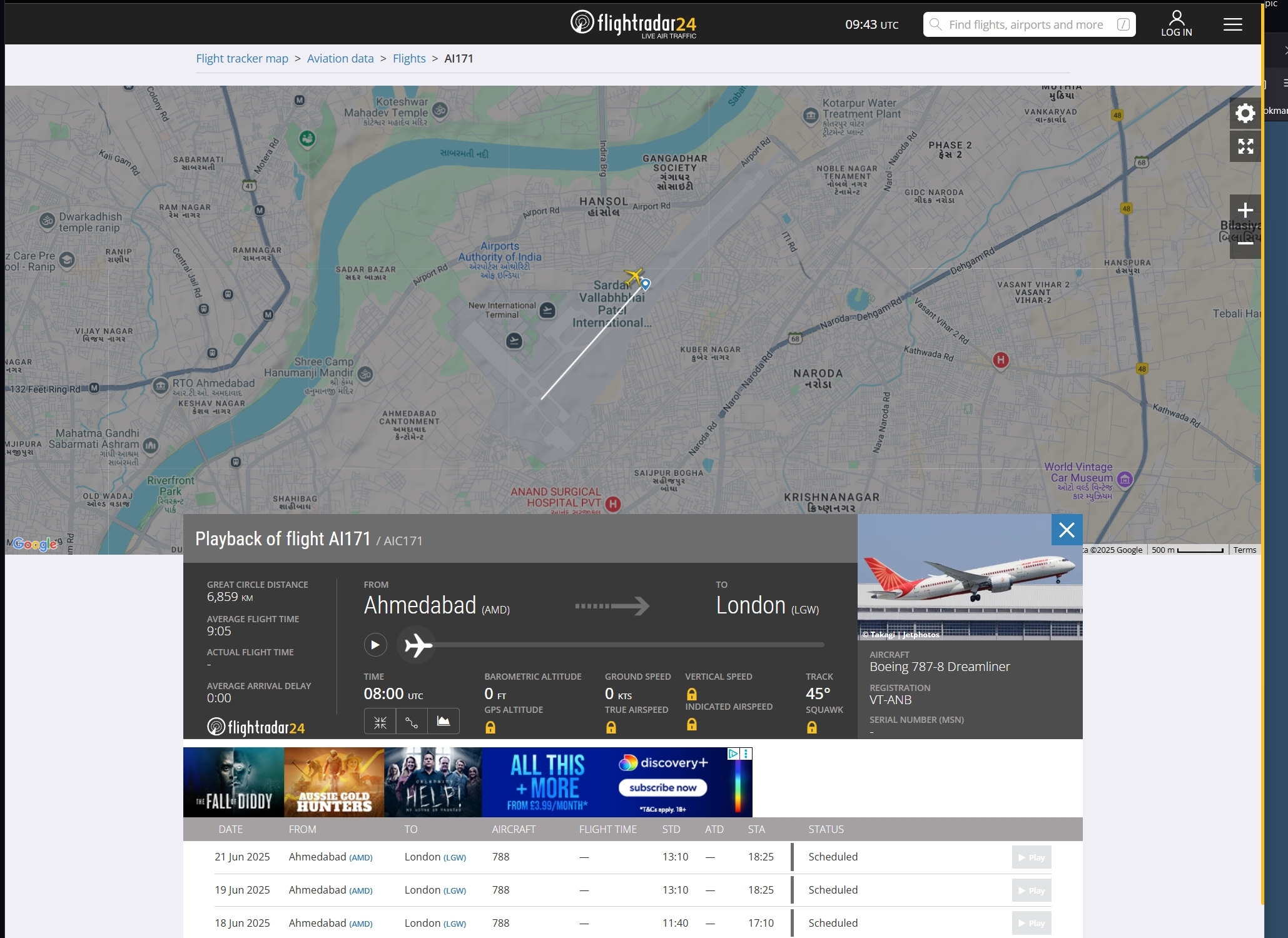The image size is (1288, 938).
Task: Play the 21 Jun 2025 flight
Action: (1032, 857)
